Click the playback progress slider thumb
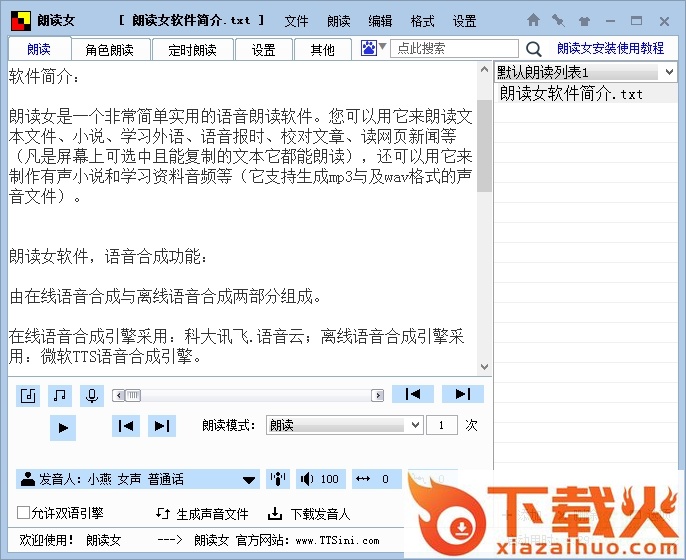Viewport: 686px width, 560px height. (x=133, y=396)
